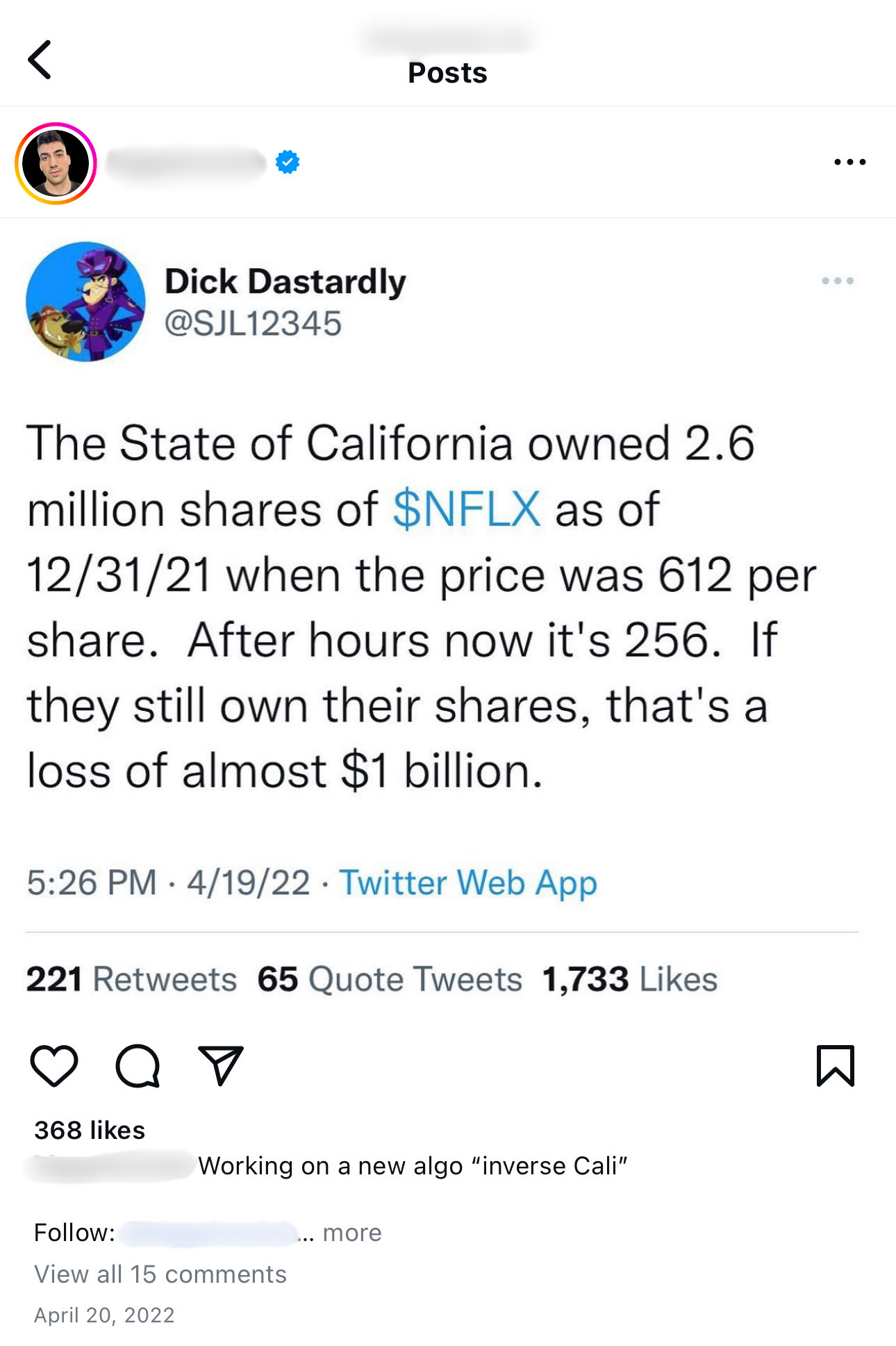Open the post options three-dot menu
Image resolution: width=896 pixels, height=1346 pixels.
849,162
